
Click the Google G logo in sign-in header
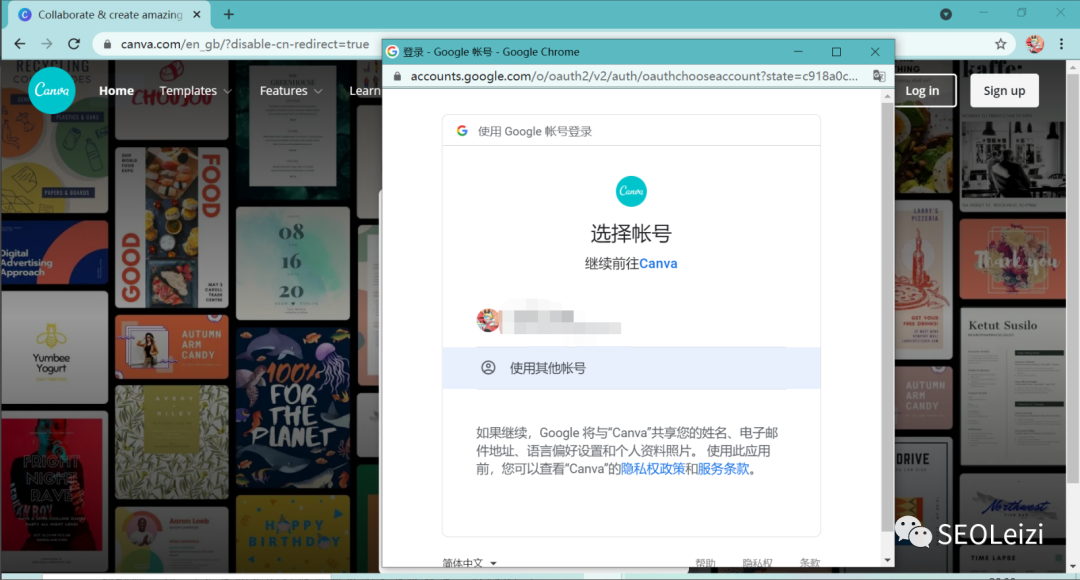click(x=462, y=131)
